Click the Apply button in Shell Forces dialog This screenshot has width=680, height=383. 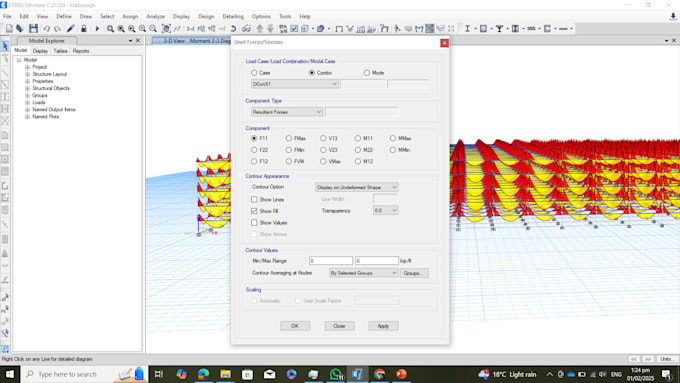pos(383,326)
